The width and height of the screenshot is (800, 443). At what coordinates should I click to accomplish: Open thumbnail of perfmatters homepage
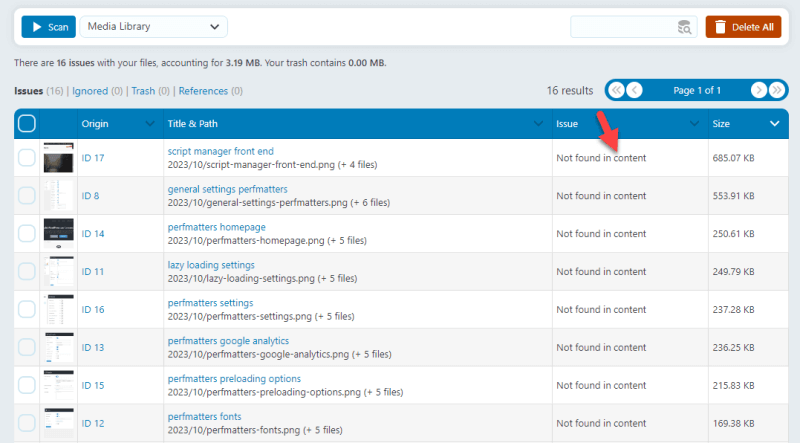pyautogui.click(x=59, y=234)
